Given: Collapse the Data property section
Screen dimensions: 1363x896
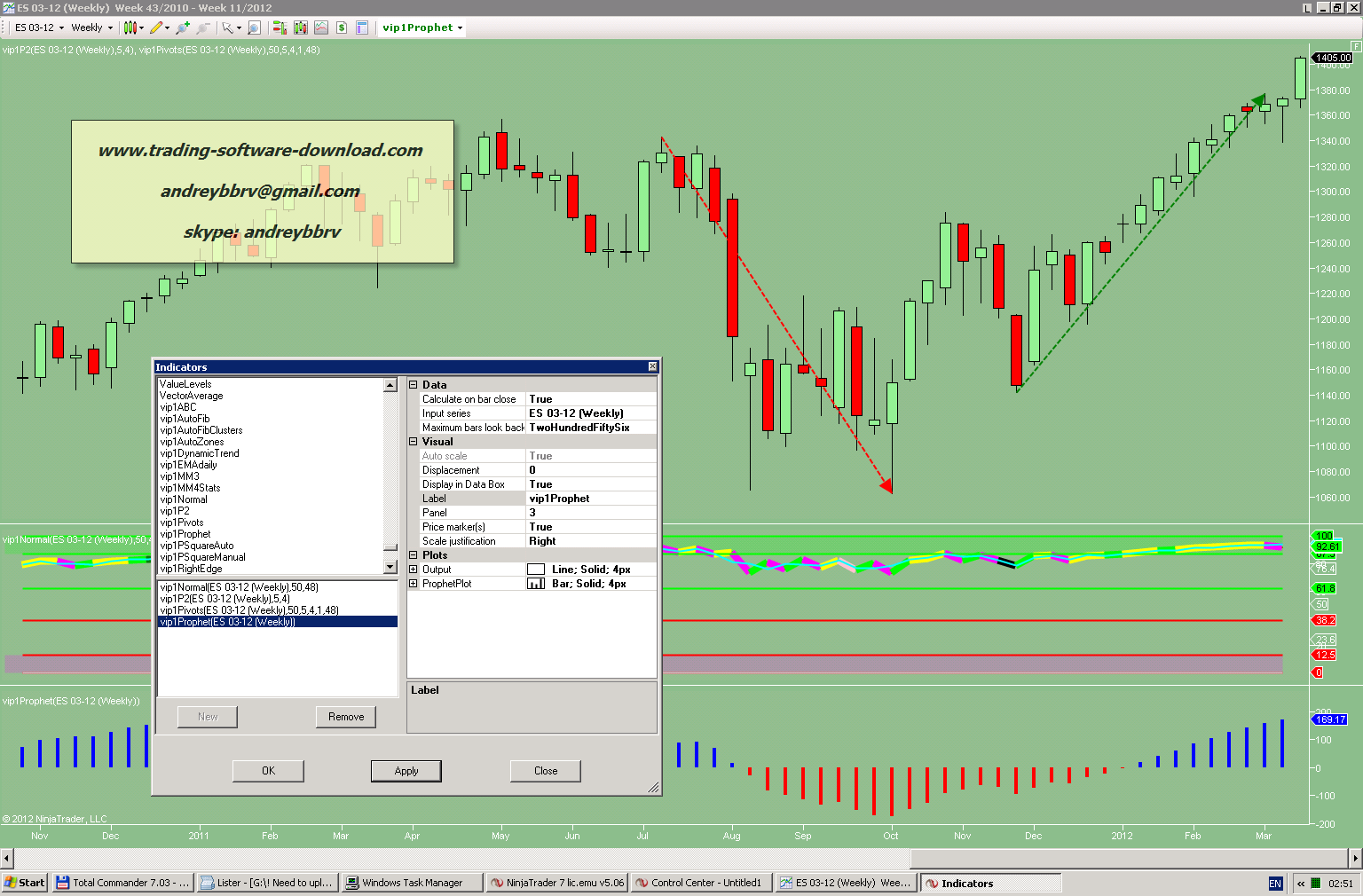Looking at the screenshot, I should pos(414,385).
